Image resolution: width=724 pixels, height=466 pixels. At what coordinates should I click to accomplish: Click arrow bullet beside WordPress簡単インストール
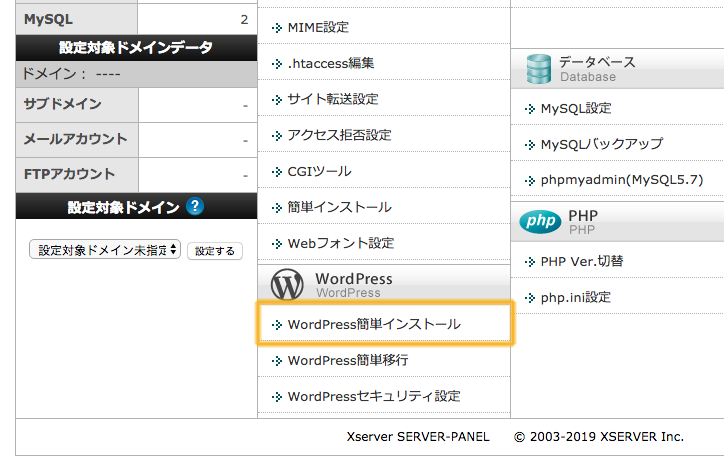[277, 325]
